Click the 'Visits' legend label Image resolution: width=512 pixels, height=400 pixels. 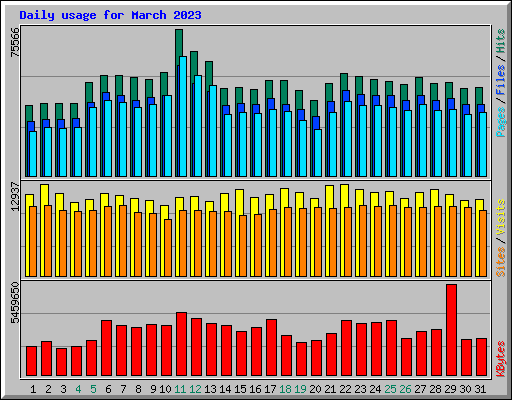[x=501, y=218]
